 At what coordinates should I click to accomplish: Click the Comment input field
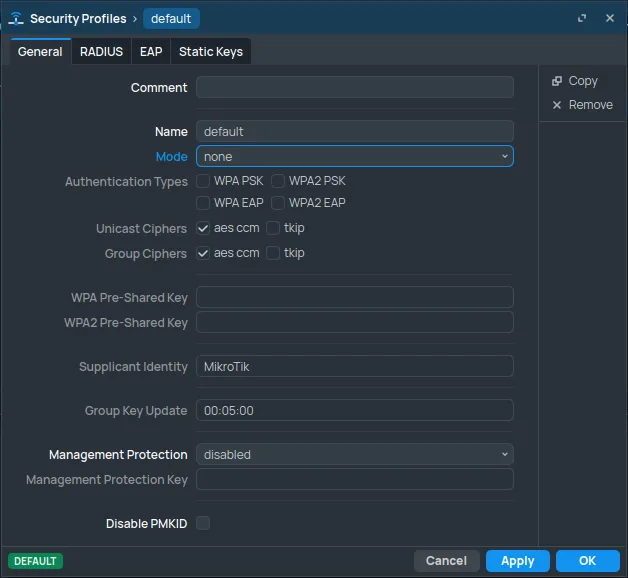pos(354,88)
